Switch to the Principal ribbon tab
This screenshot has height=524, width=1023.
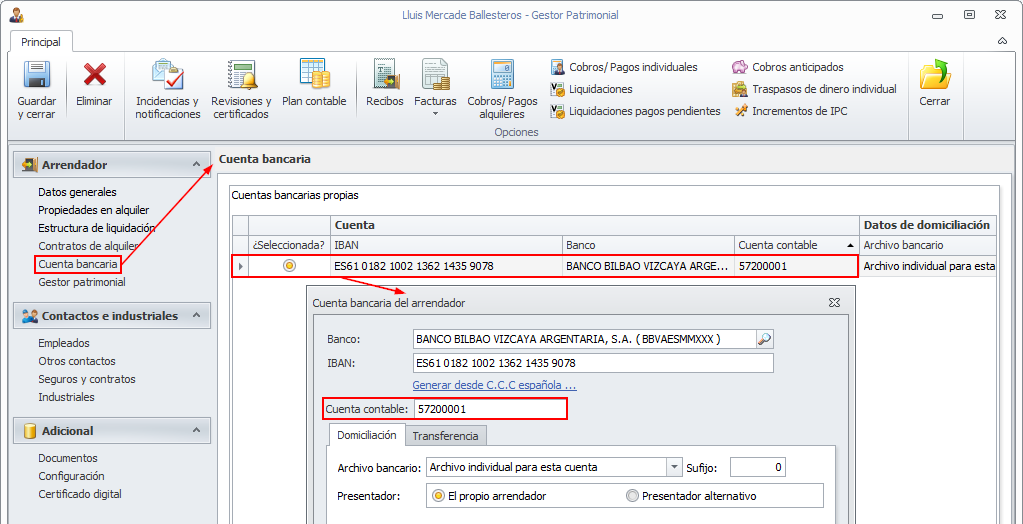[x=41, y=42]
